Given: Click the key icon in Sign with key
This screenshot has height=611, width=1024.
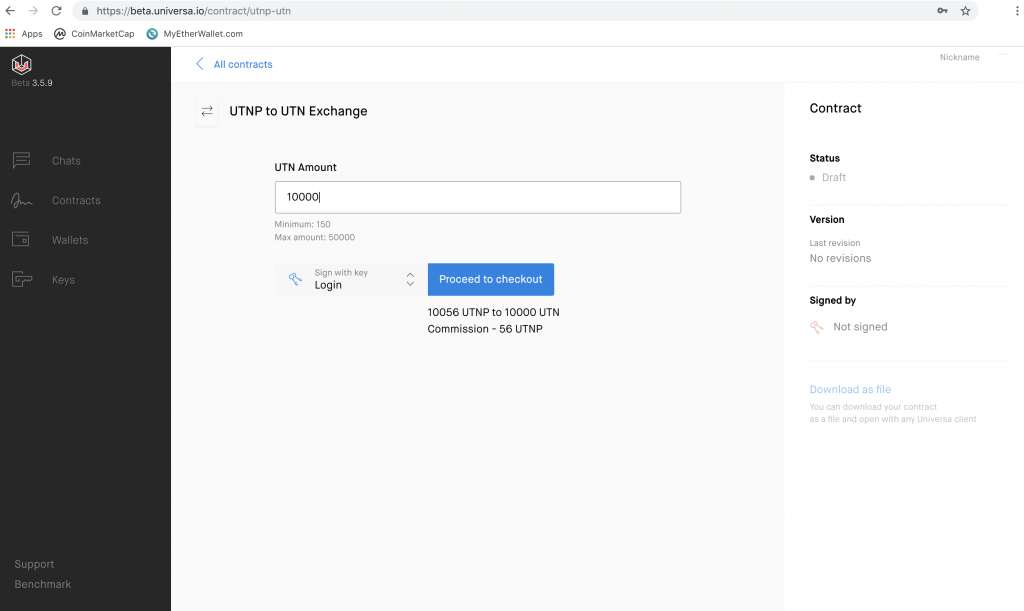Looking at the screenshot, I should [x=295, y=279].
